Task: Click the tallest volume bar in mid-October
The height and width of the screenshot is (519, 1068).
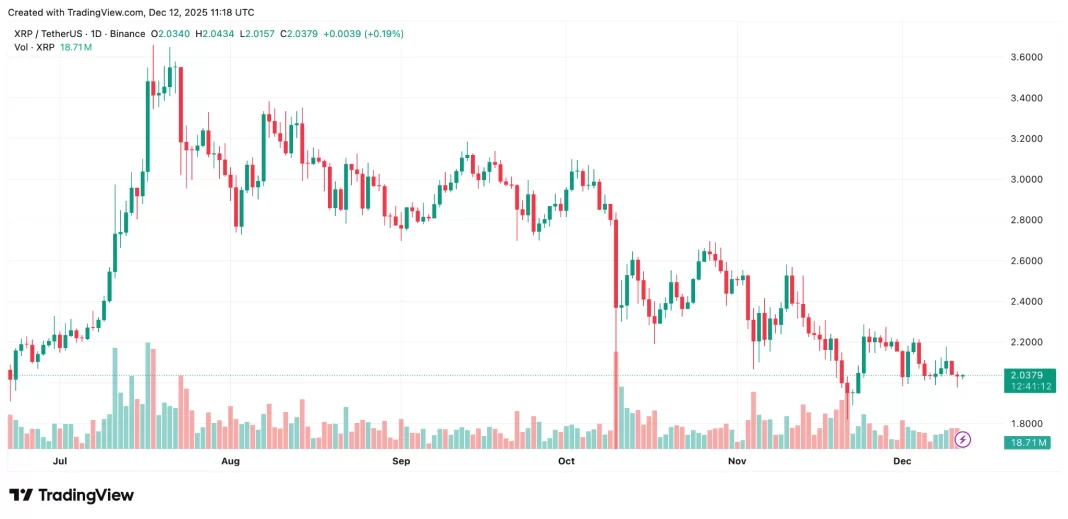Action: pos(616,400)
